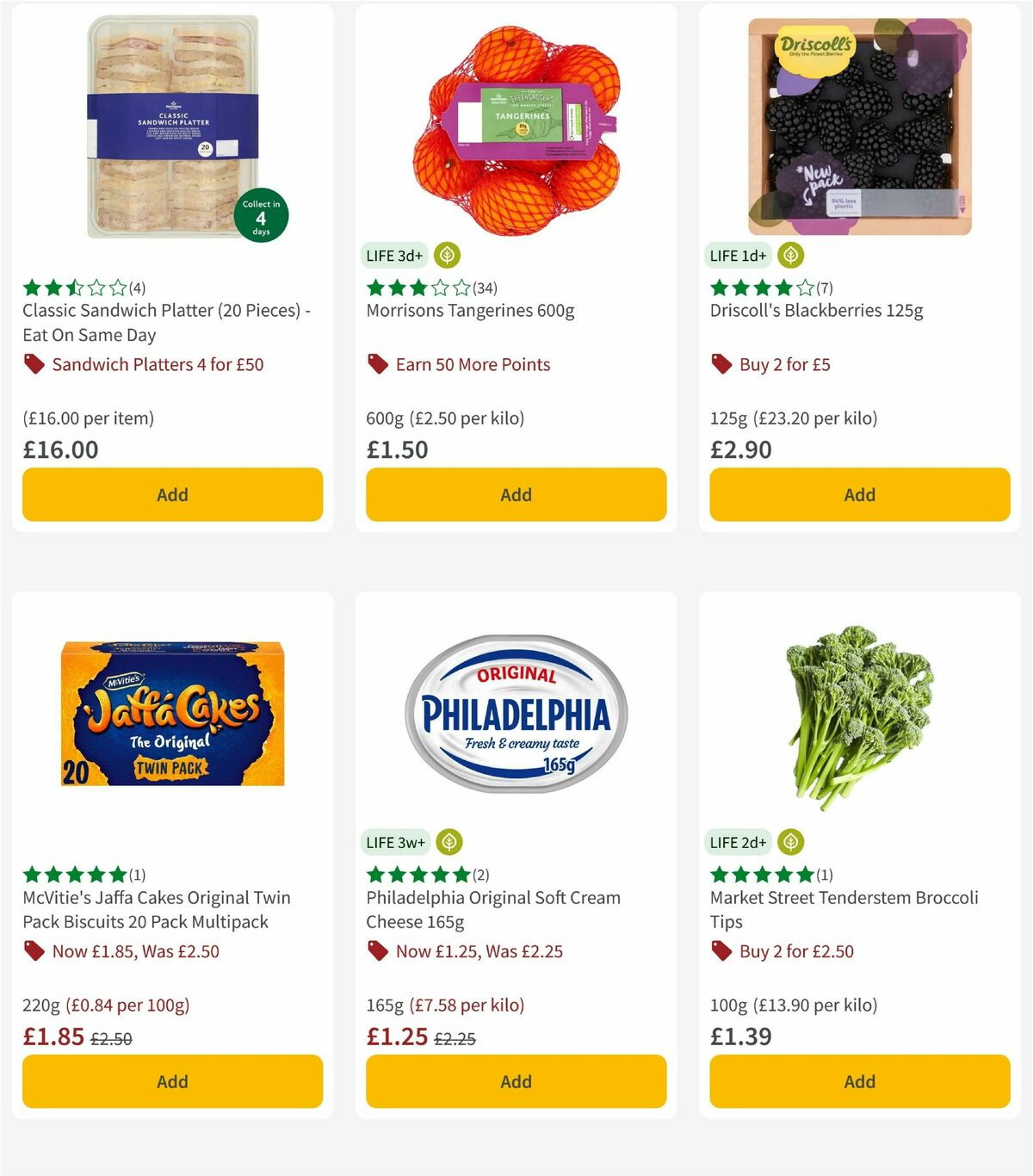1033x1176 pixels.
Task: Click the red tag icon beside 'Buy 2 for £5'
Action: click(721, 364)
